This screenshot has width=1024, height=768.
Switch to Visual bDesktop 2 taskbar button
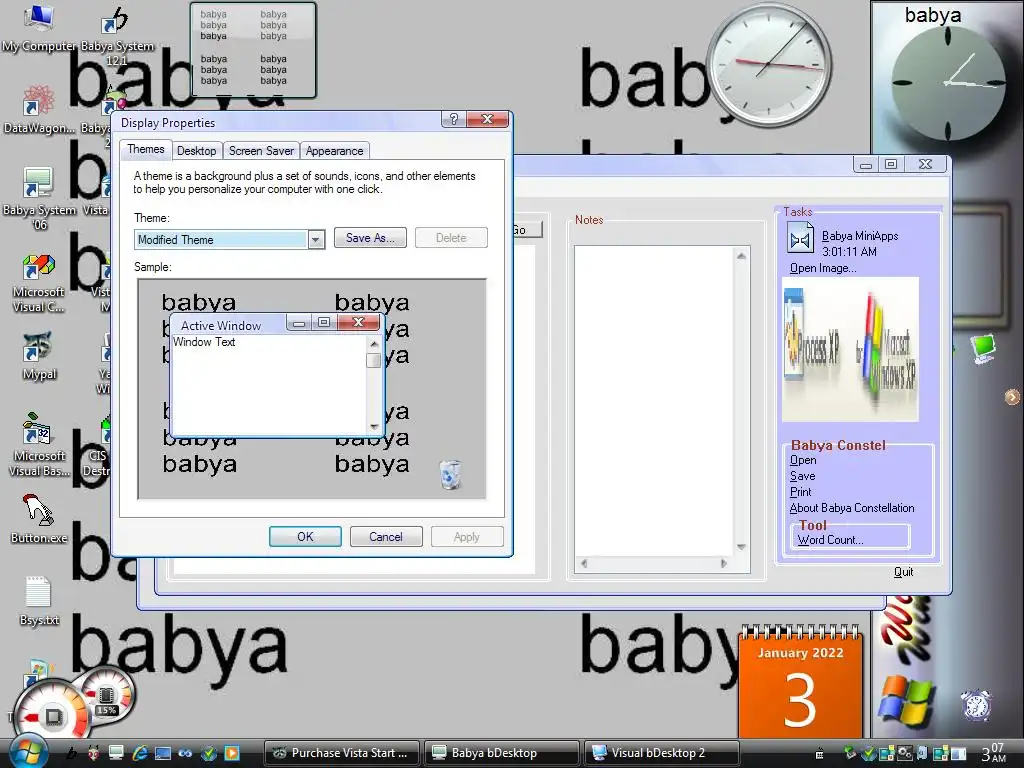(x=662, y=753)
